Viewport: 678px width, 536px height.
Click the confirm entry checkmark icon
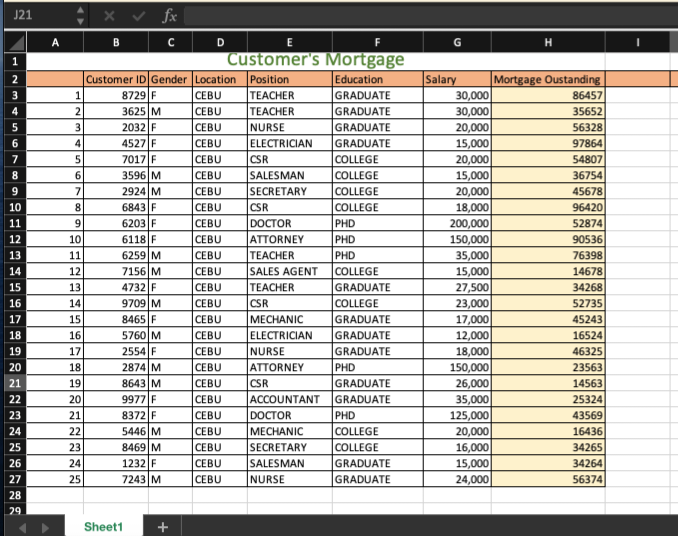[139, 16]
